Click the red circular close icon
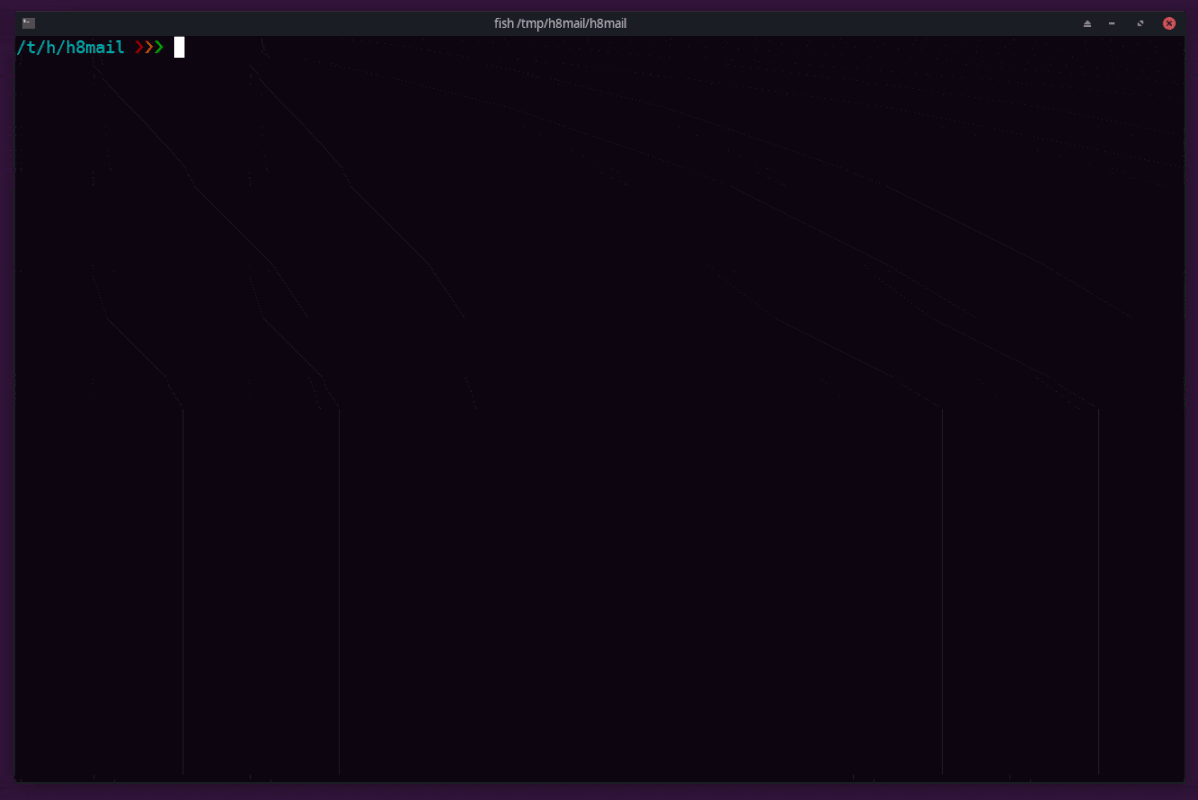Screen dimensions: 1198x800 tap(1168, 22)
